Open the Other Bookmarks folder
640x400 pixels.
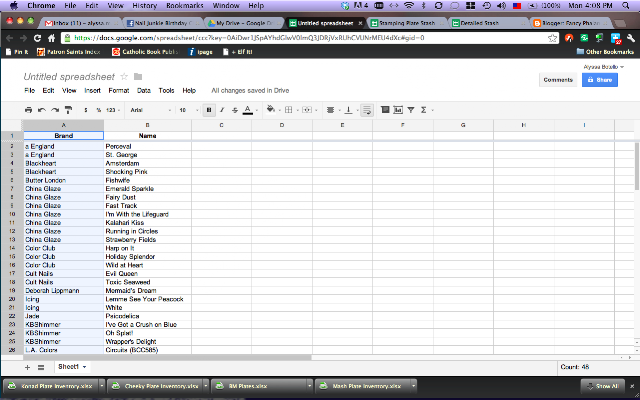(x=605, y=52)
